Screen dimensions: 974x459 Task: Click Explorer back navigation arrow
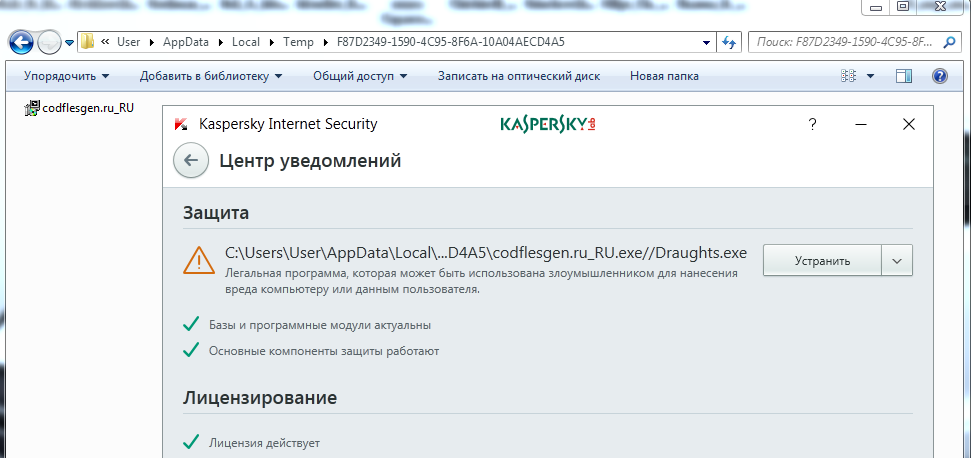coord(24,42)
